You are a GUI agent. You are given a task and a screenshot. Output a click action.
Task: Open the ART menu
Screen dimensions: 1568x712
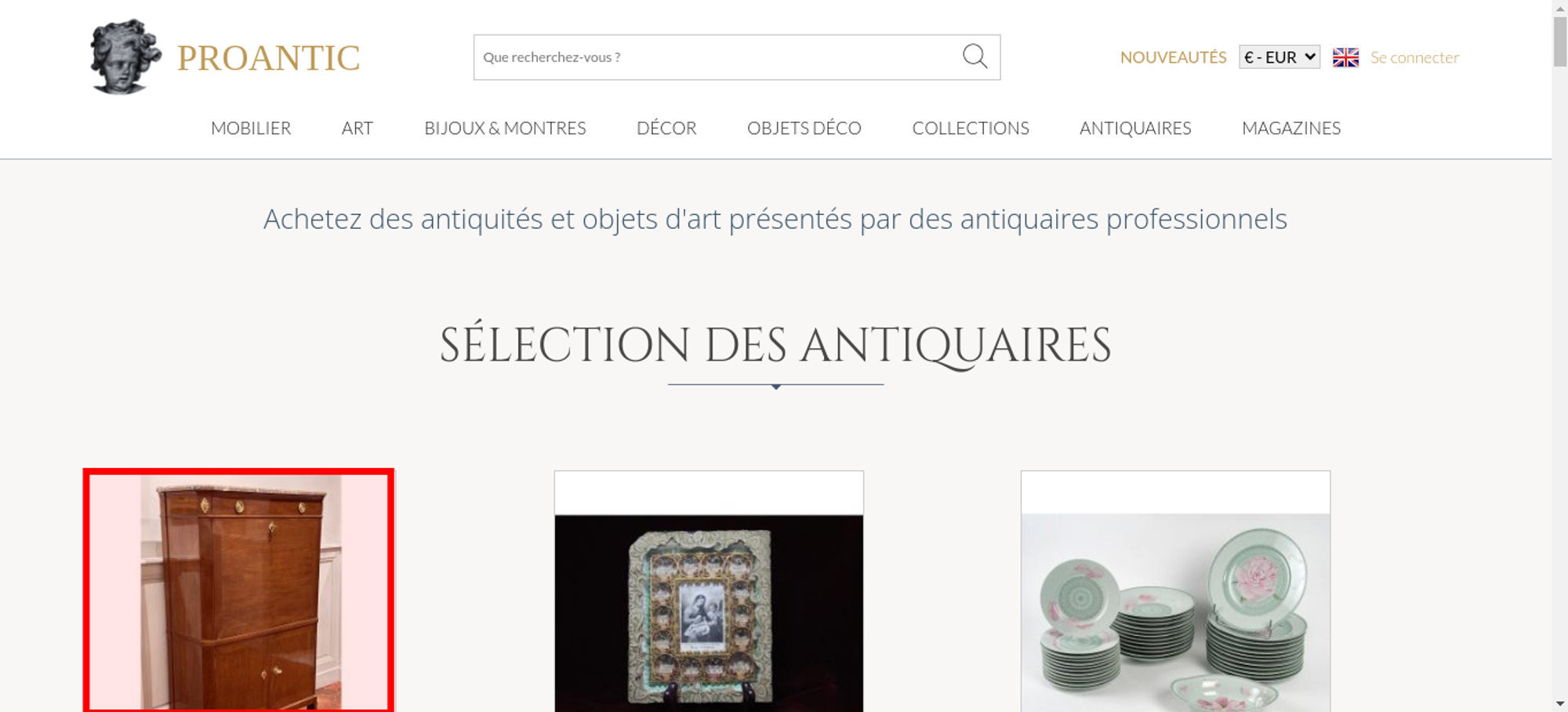(x=358, y=128)
